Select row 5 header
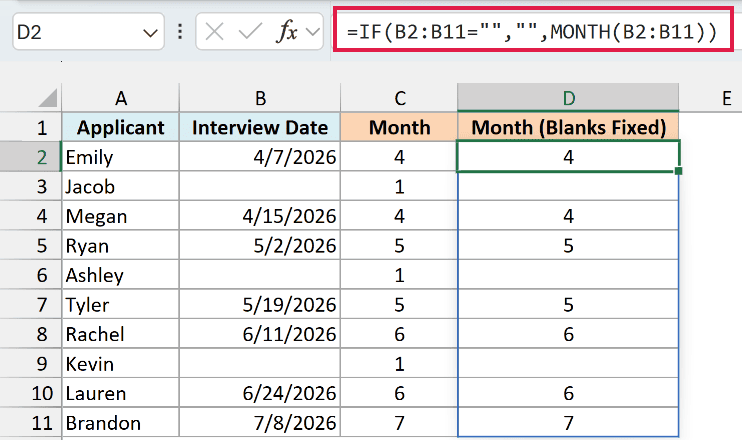This screenshot has height=440, width=742. pos(31,245)
